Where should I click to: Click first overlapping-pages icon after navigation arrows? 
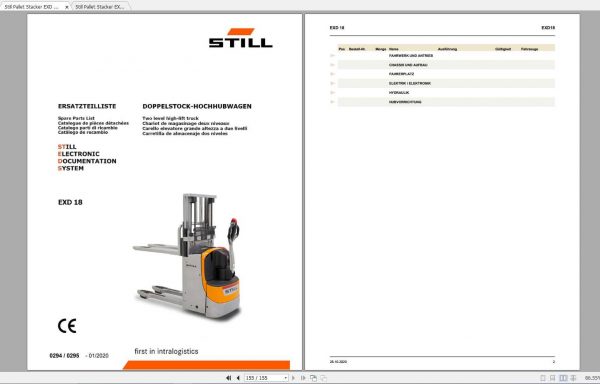point(313,378)
